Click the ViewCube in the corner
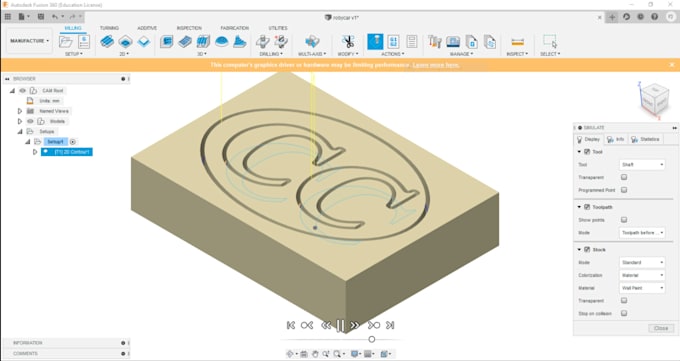The image size is (680, 361). pos(654,99)
